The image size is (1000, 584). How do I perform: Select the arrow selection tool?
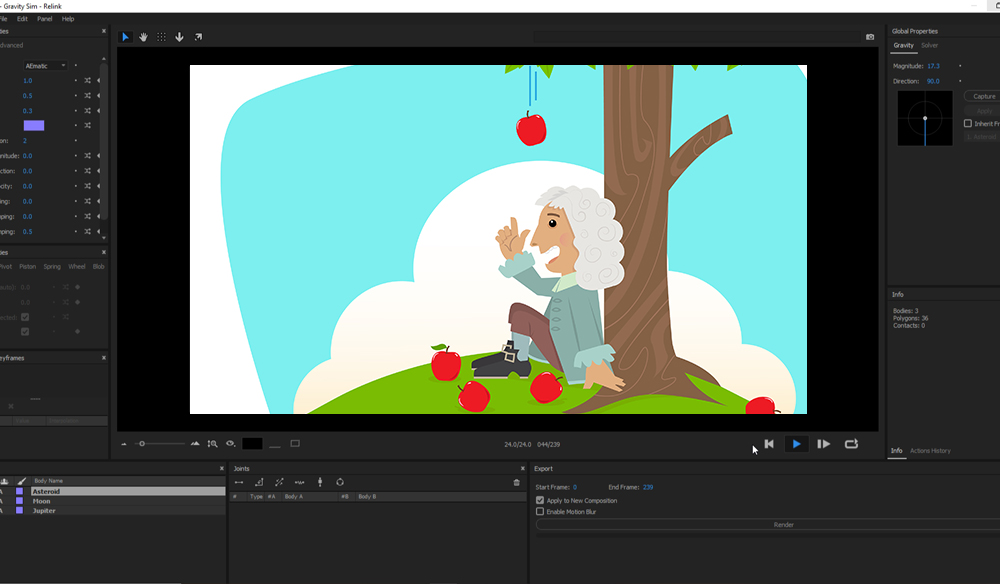point(125,37)
